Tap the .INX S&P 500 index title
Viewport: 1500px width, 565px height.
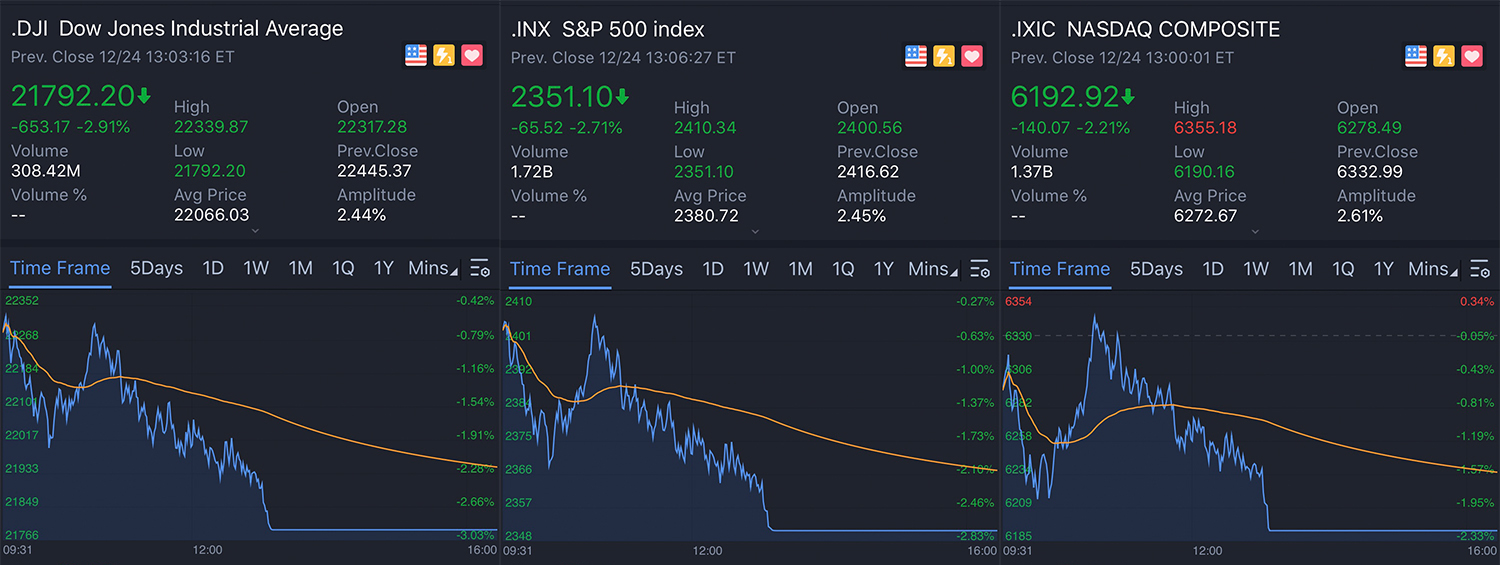coord(608,29)
